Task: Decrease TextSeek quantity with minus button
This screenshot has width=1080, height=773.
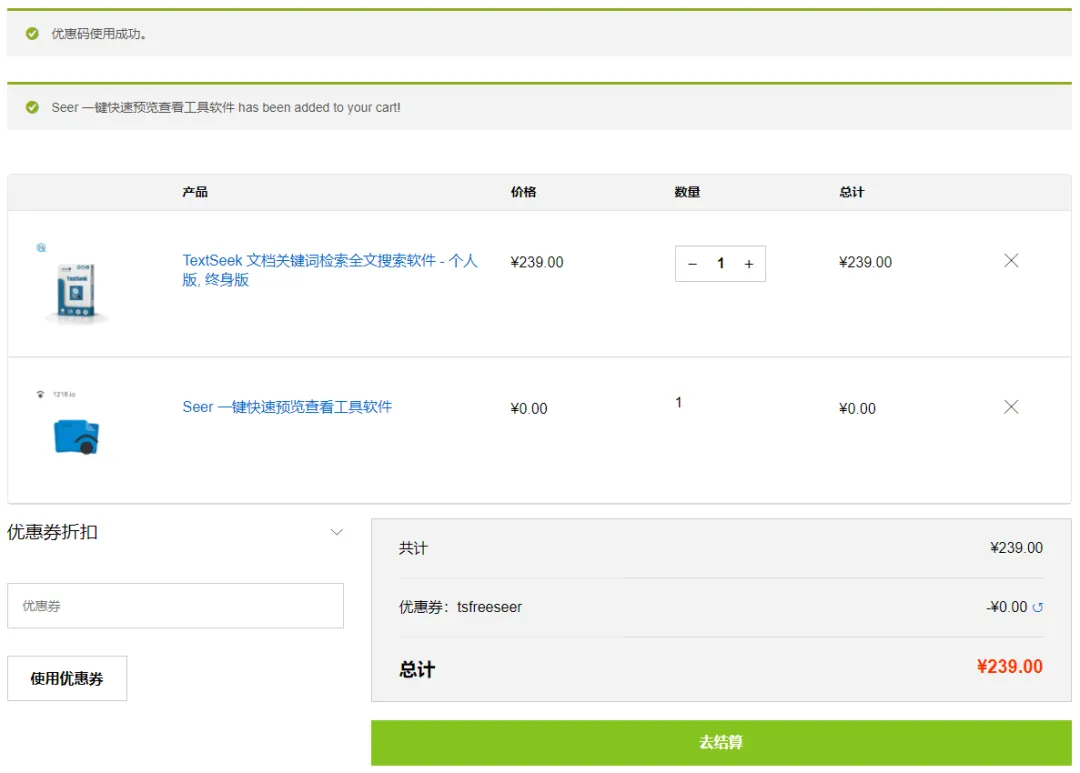Action: [692, 264]
